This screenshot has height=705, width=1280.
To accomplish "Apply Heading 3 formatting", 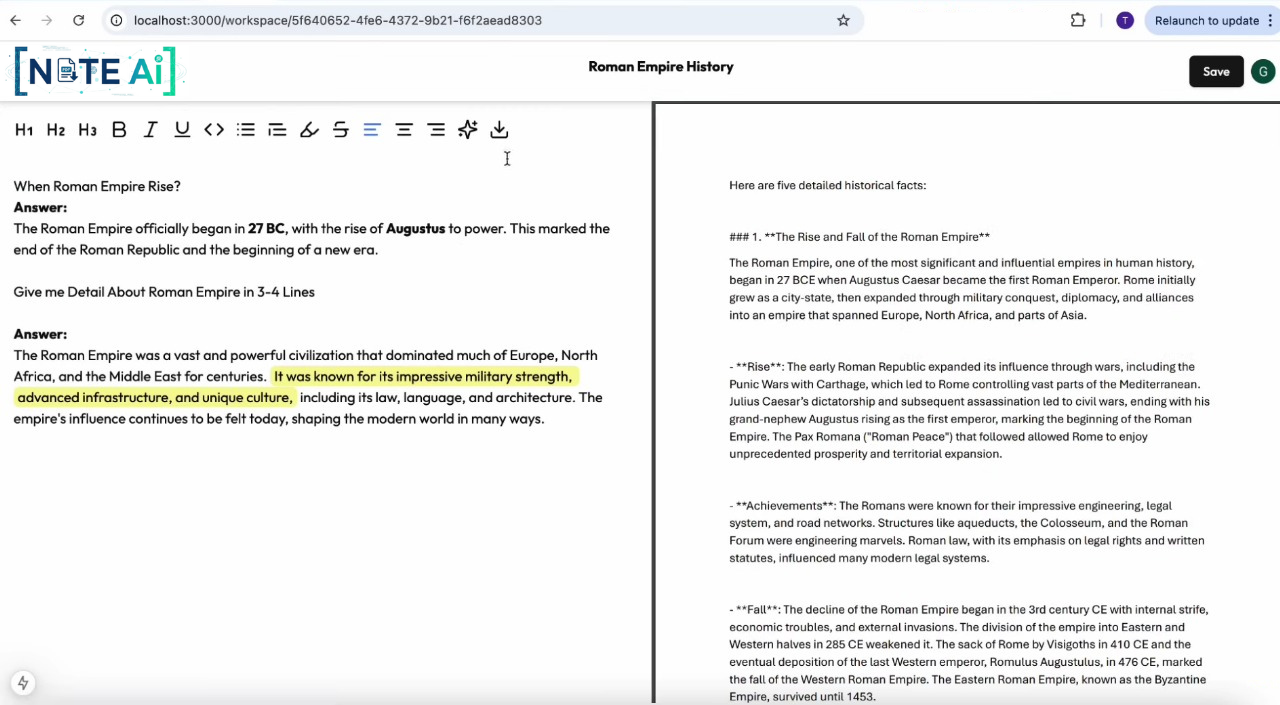I will coord(87,130).
